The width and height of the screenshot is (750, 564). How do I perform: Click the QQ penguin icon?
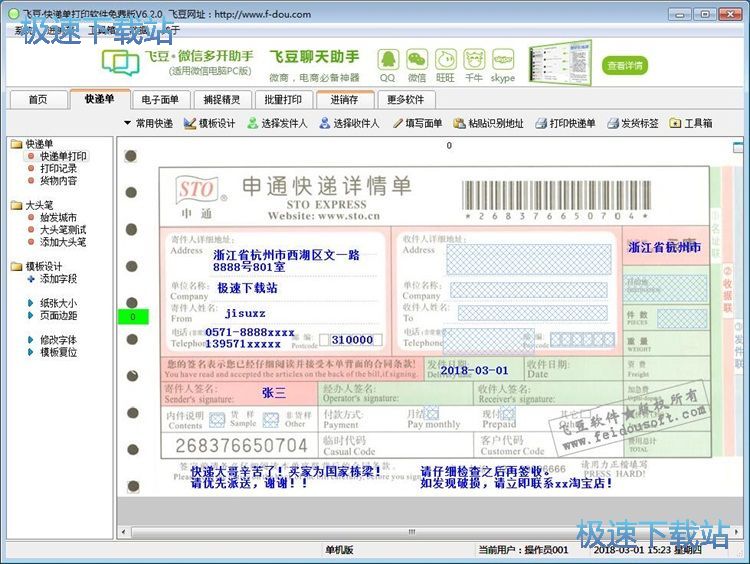(x=388, y=60)
